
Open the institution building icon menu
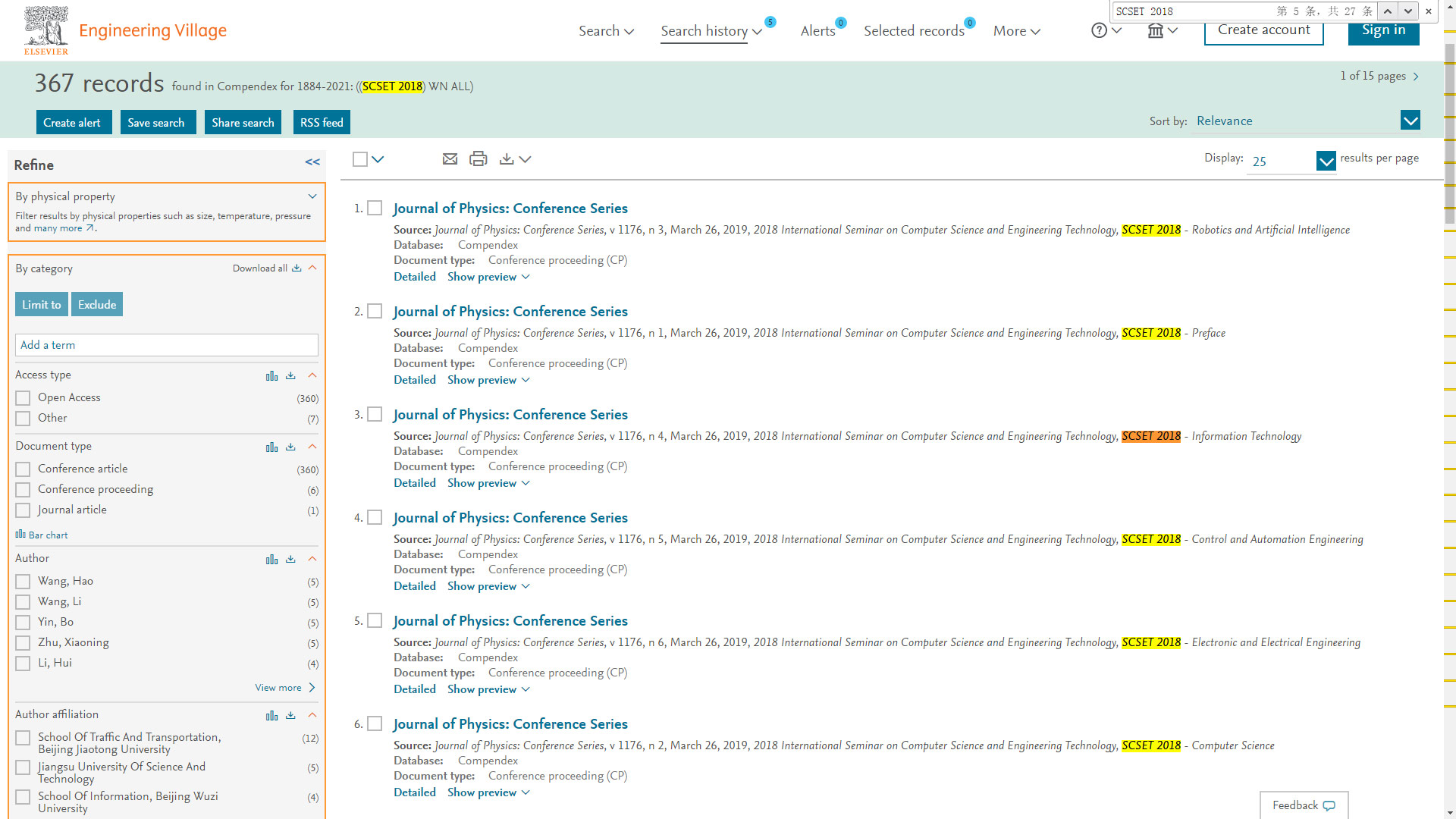pyautogui.click(x=1155, y=30)
